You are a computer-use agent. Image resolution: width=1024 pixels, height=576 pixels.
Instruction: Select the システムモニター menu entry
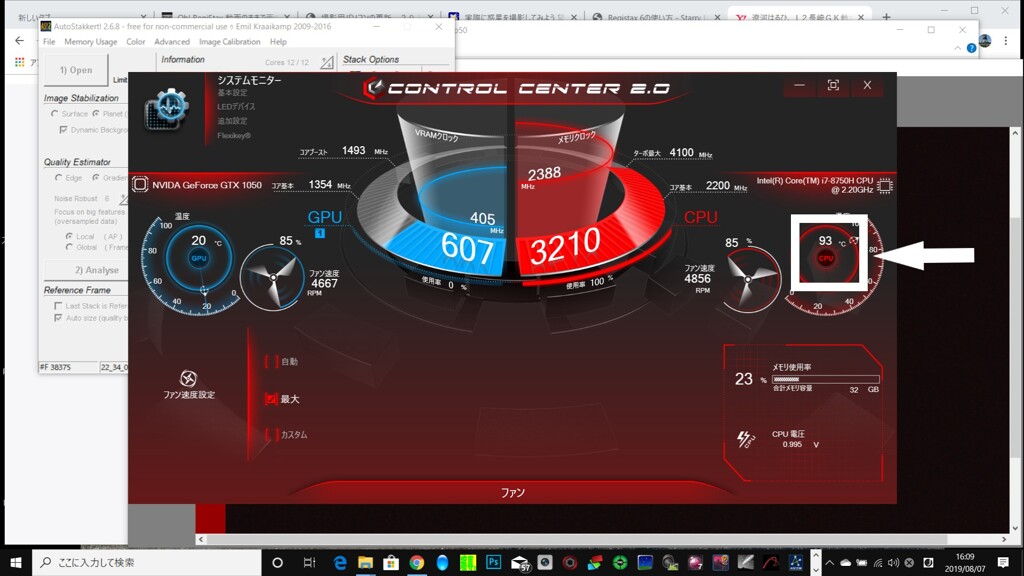(249, 80)
